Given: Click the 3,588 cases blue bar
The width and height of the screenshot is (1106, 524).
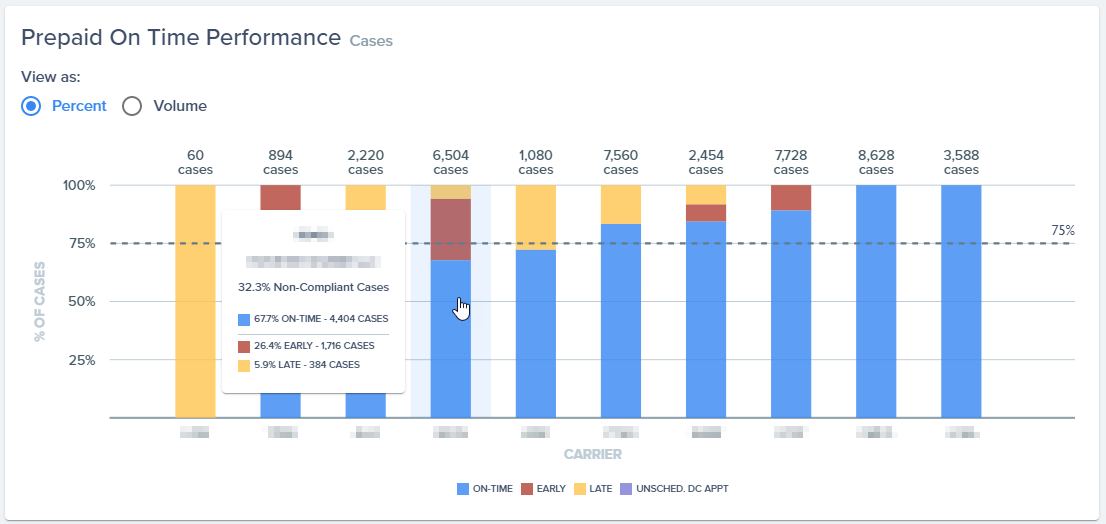Looking at the screenshot, I should click(961, 301).
